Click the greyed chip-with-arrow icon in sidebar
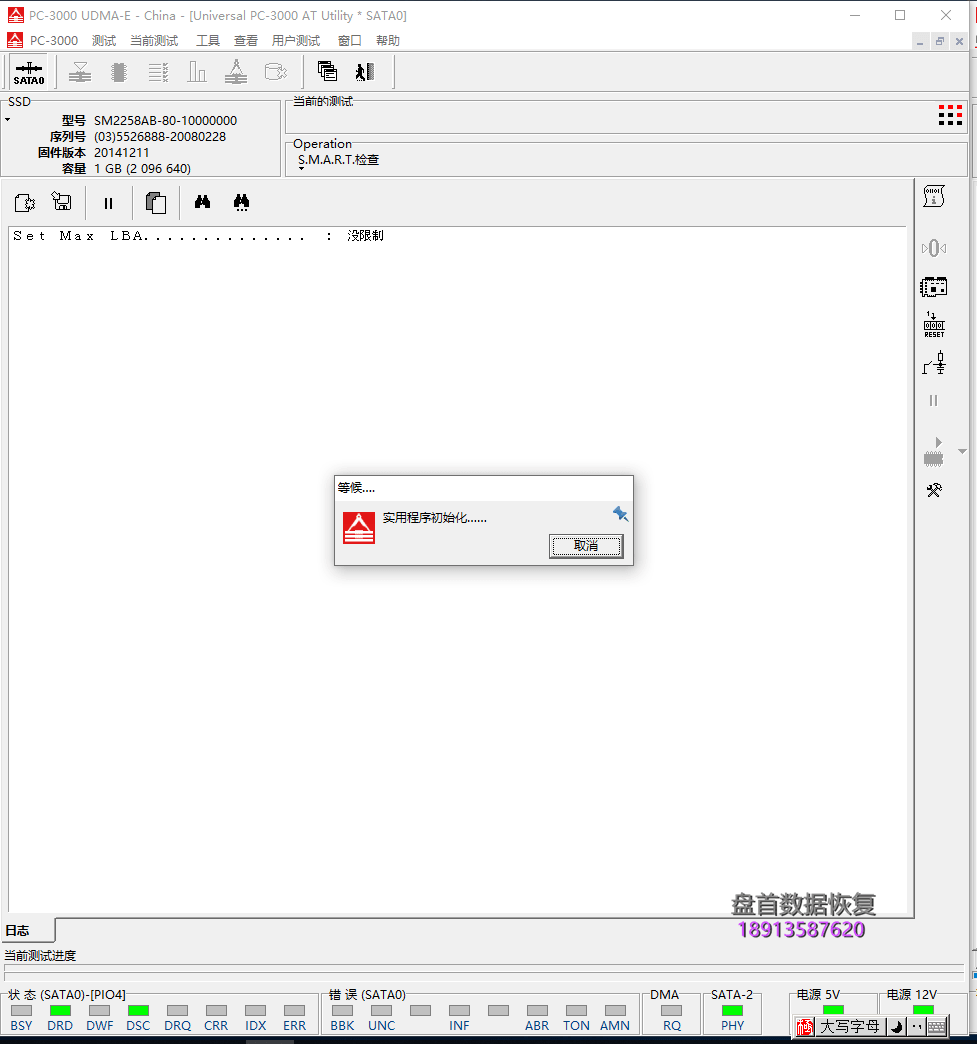The width and height of the screenshot is (977, 1044). (x=934, y=452)
